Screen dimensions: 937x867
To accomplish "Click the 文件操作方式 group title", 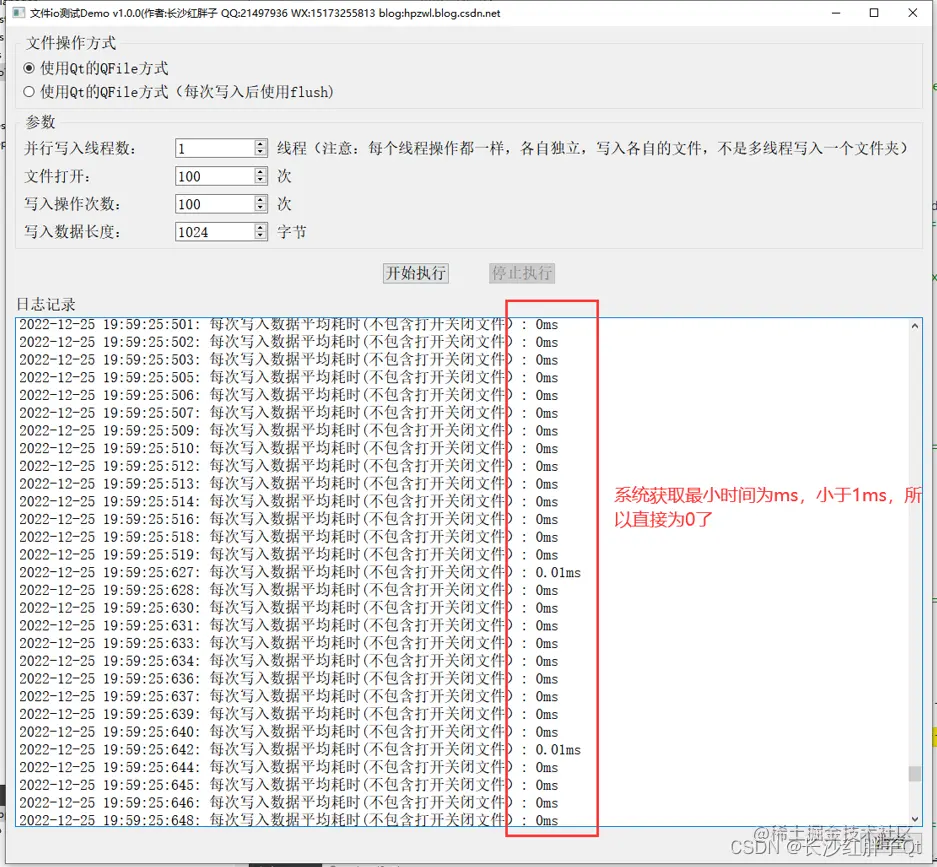I will [71, 43].
